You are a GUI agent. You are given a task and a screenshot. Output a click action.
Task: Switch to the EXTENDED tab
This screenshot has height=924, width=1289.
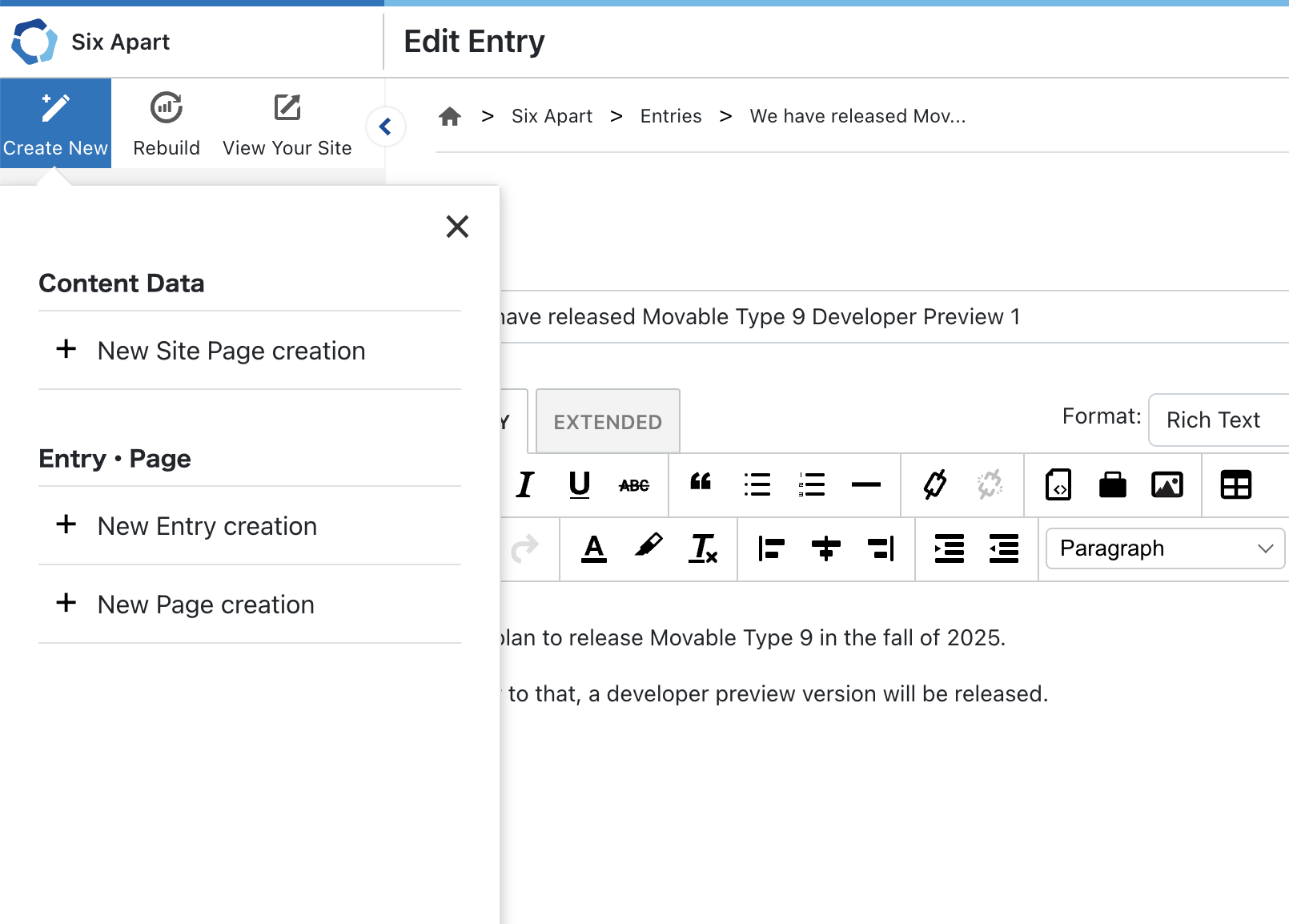click(x=608, y=421)
